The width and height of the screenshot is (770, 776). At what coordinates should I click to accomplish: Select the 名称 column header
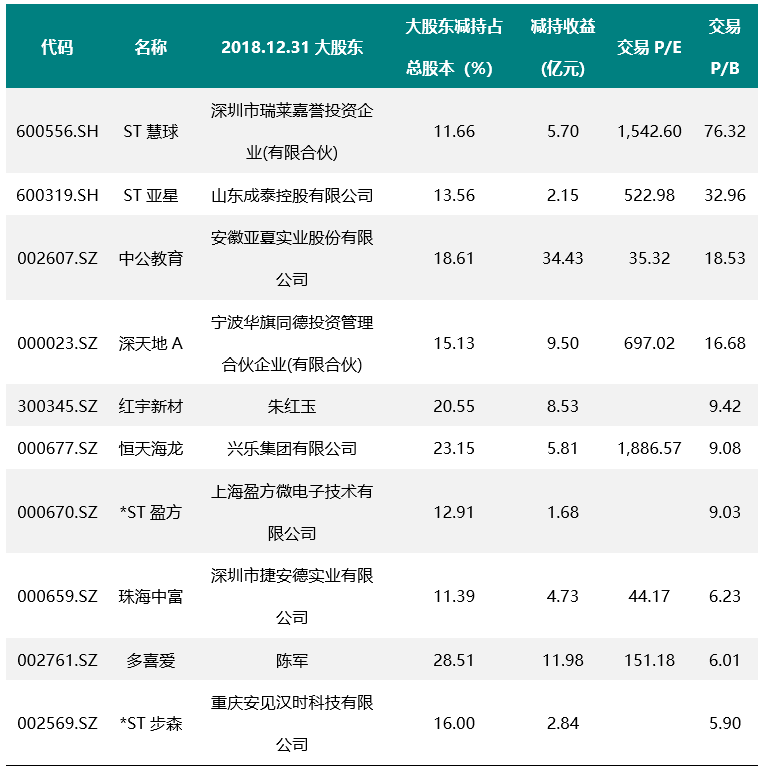pyautogui.click(x=150, y=48)
